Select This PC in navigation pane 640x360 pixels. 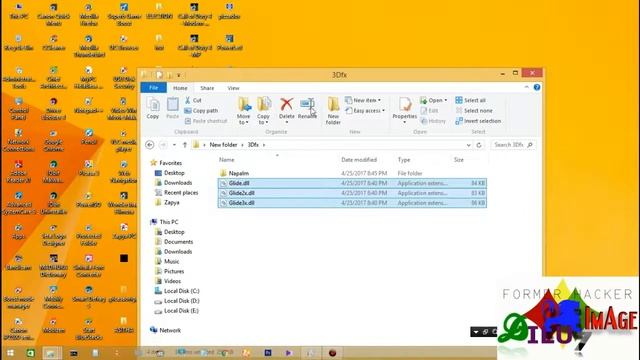[x=169, y=222]
